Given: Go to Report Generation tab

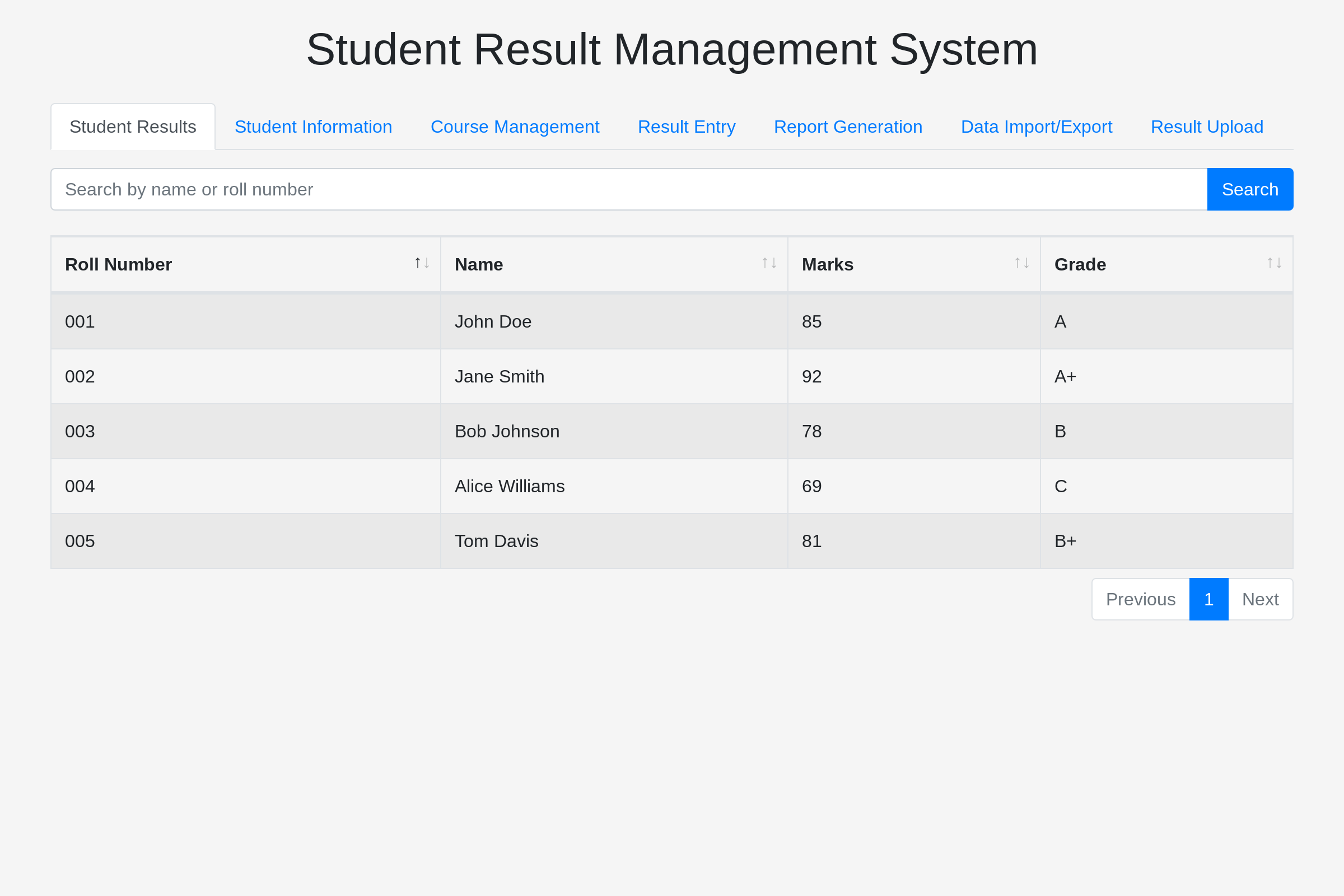Looking at the screenshot, I should coord(848,127).
